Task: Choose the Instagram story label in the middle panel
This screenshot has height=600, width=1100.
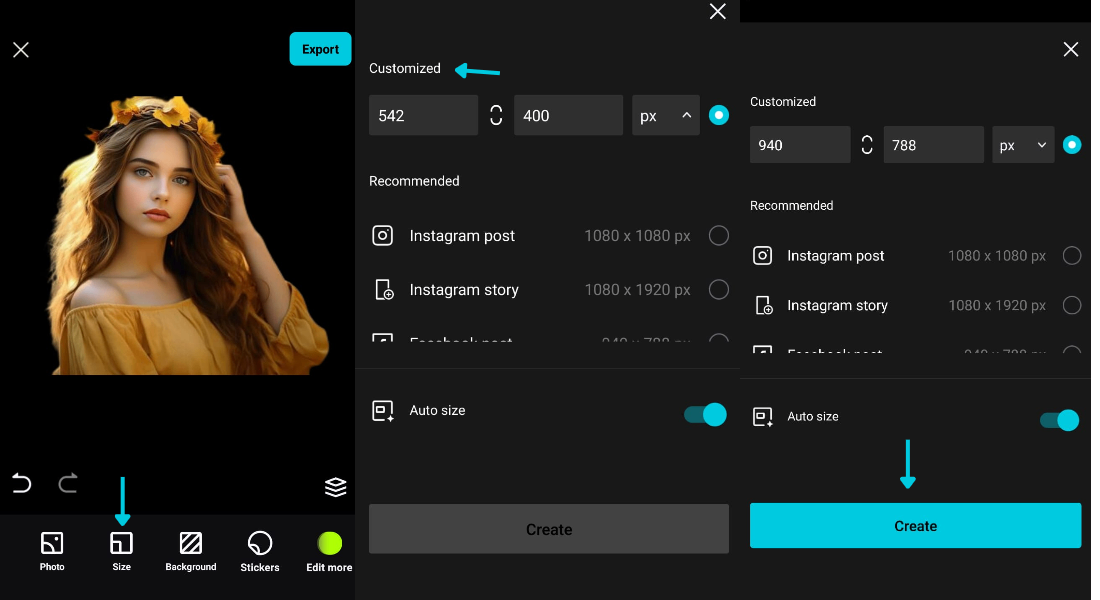Action: point(464,290)
